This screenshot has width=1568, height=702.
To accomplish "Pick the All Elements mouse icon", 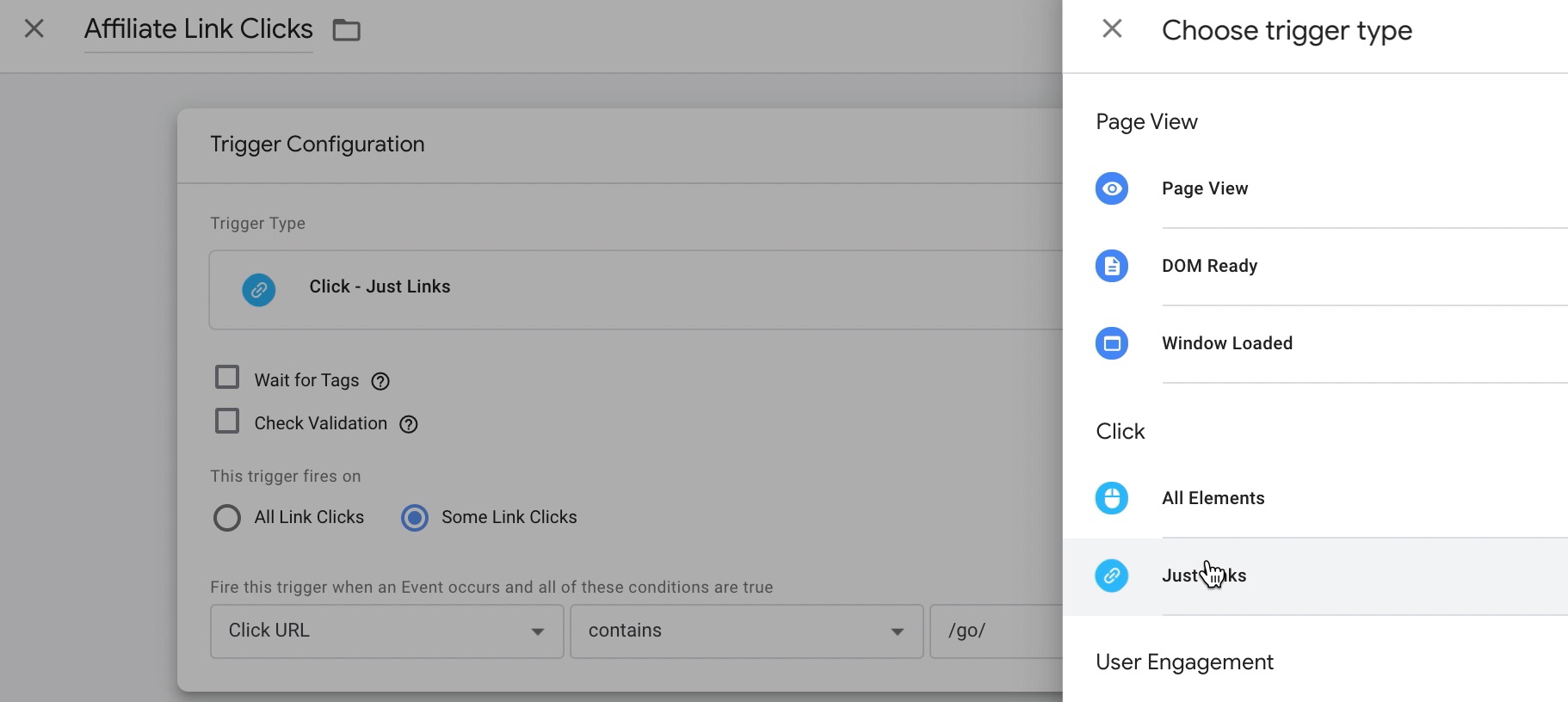I will click(x=1111, y=498).
